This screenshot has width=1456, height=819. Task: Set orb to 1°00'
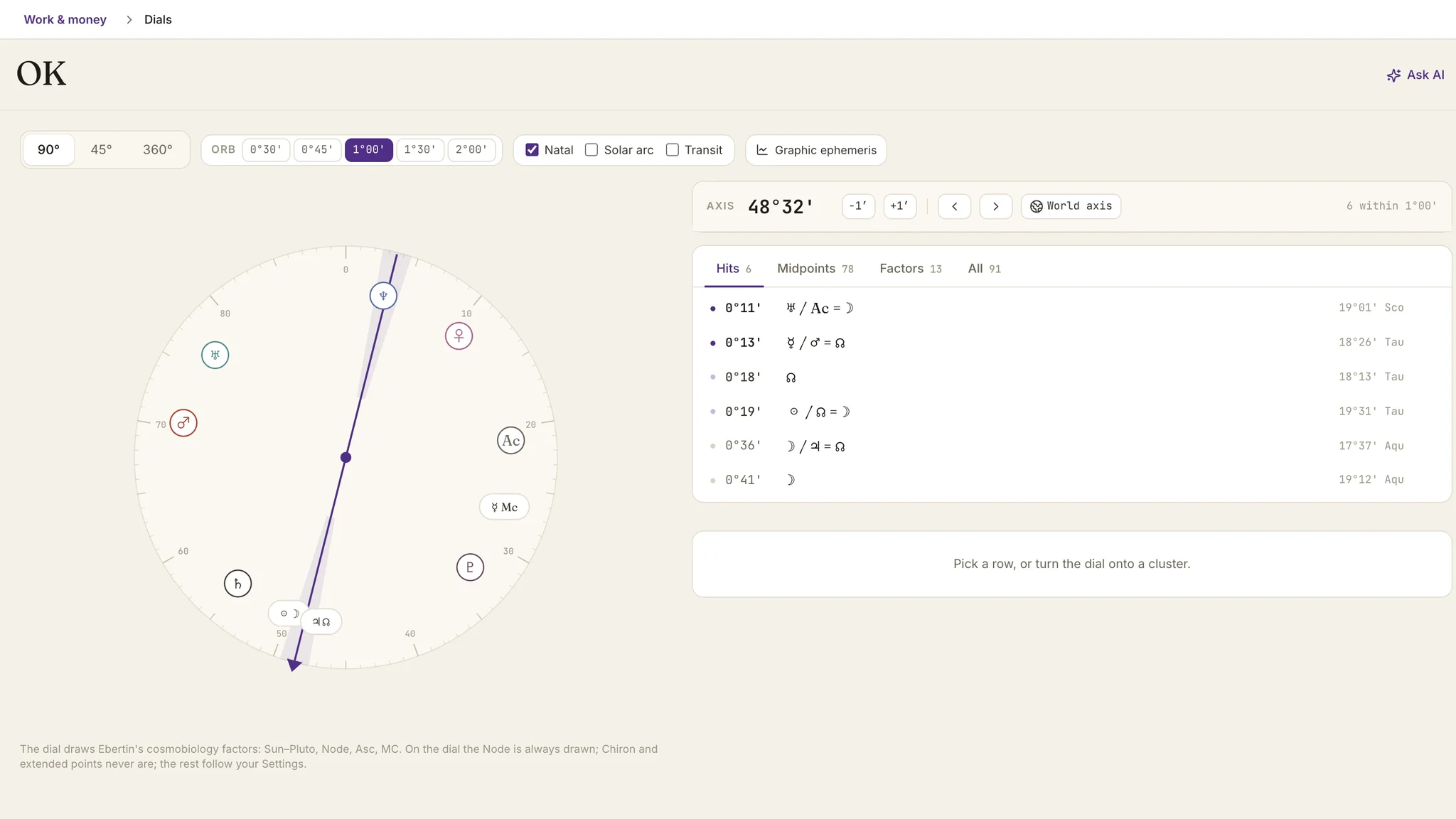[x=369, y=150]
